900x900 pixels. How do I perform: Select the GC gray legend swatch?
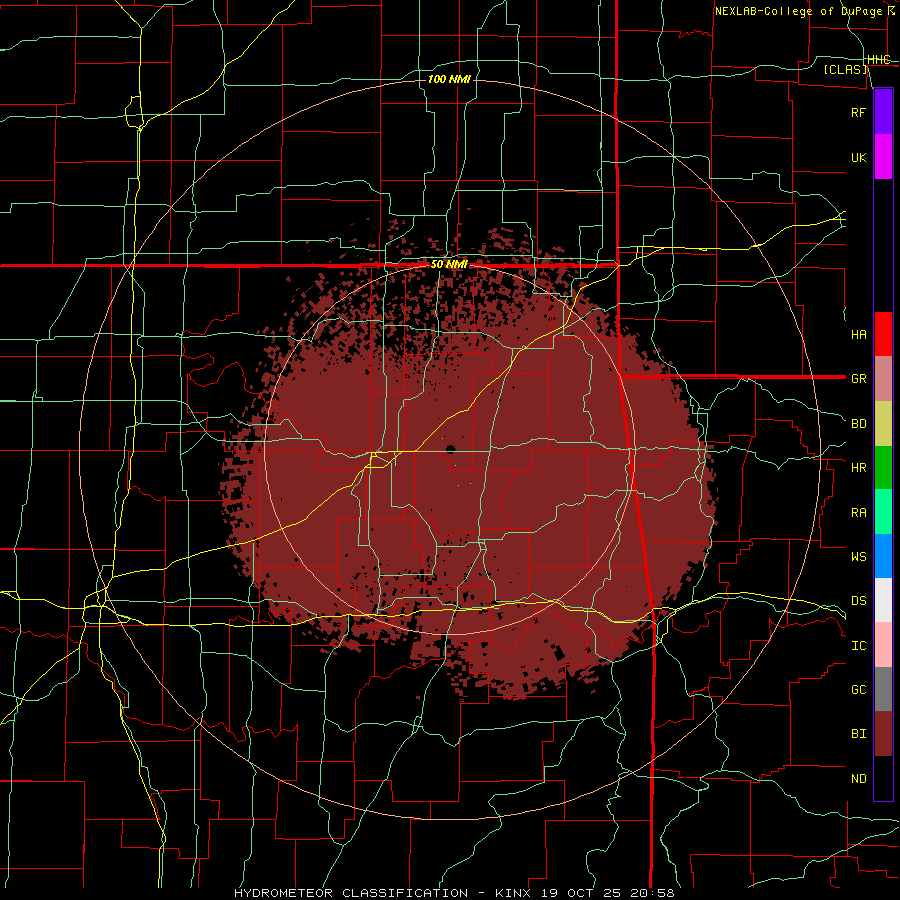883,689
